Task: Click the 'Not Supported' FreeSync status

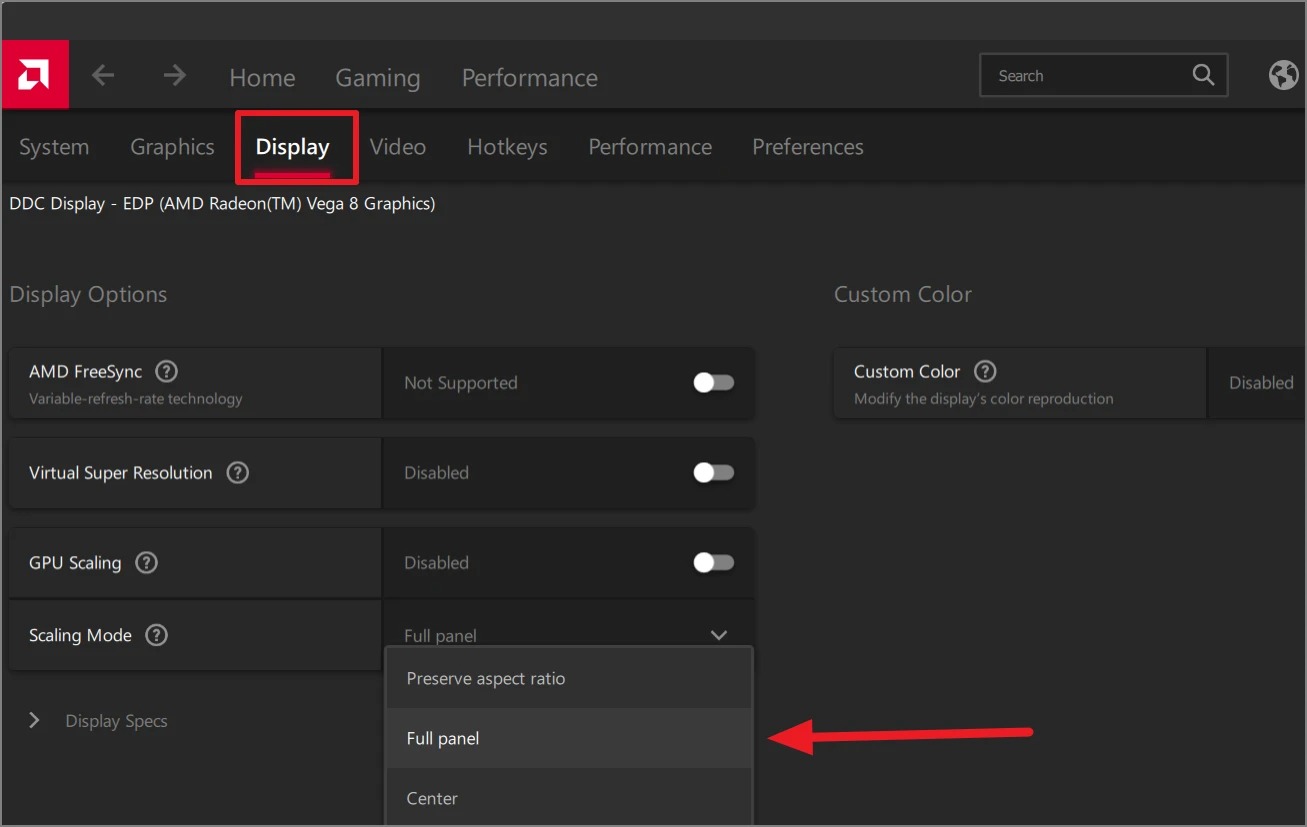Action: (x=461, y=383)
